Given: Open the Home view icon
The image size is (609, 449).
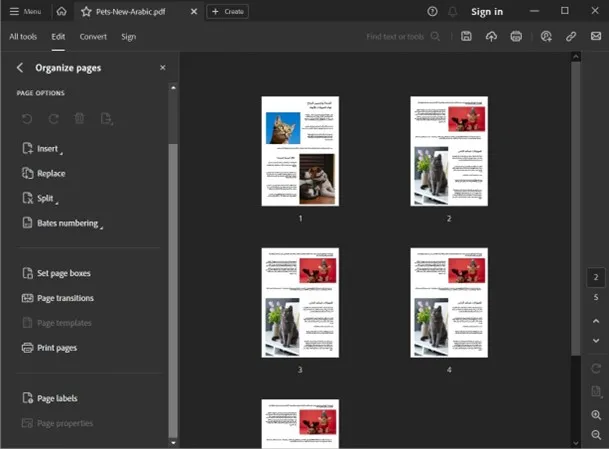Looking at the screenshot, I should coord(62,11).
